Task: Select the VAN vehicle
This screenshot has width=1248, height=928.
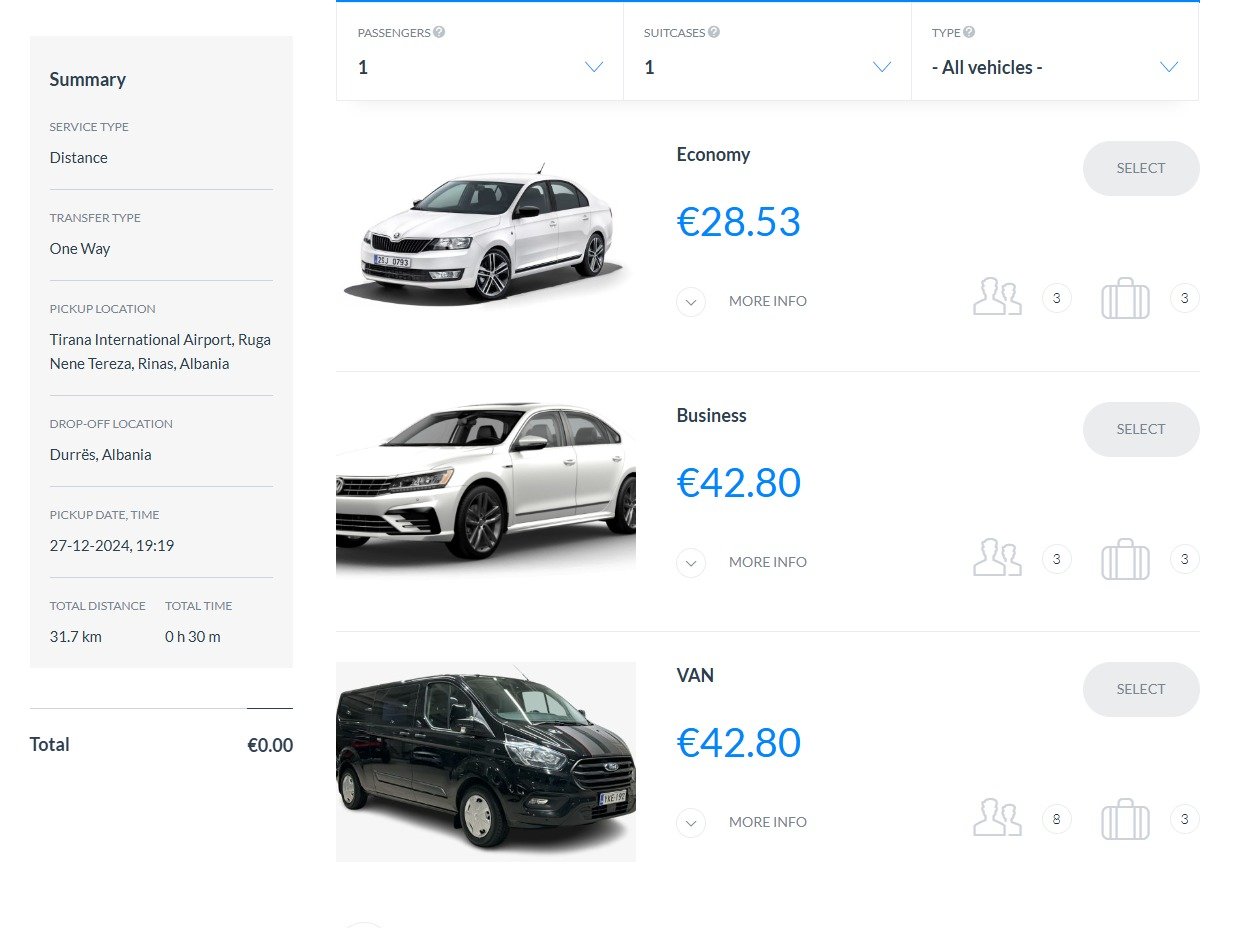Action: (x=1141, y=689)
